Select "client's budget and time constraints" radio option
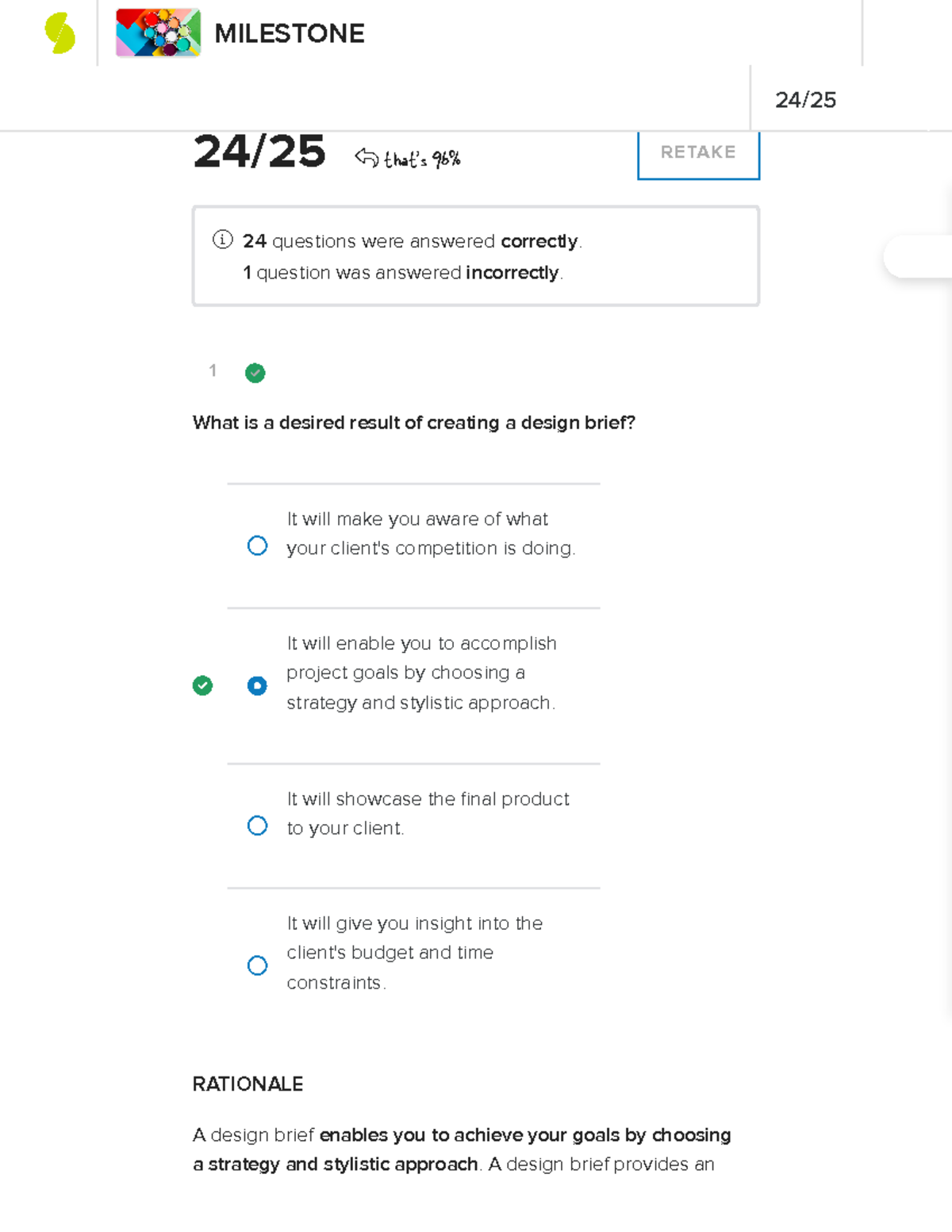952x1232 pixels. pos(257,965)
